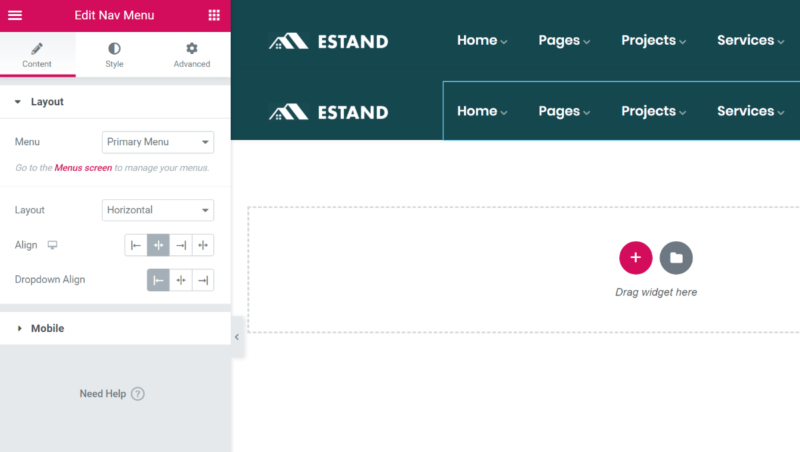The width and height of the screenshot is (800, 452).
Task: Open Projects menu in the second header
Action: [653, 112]
